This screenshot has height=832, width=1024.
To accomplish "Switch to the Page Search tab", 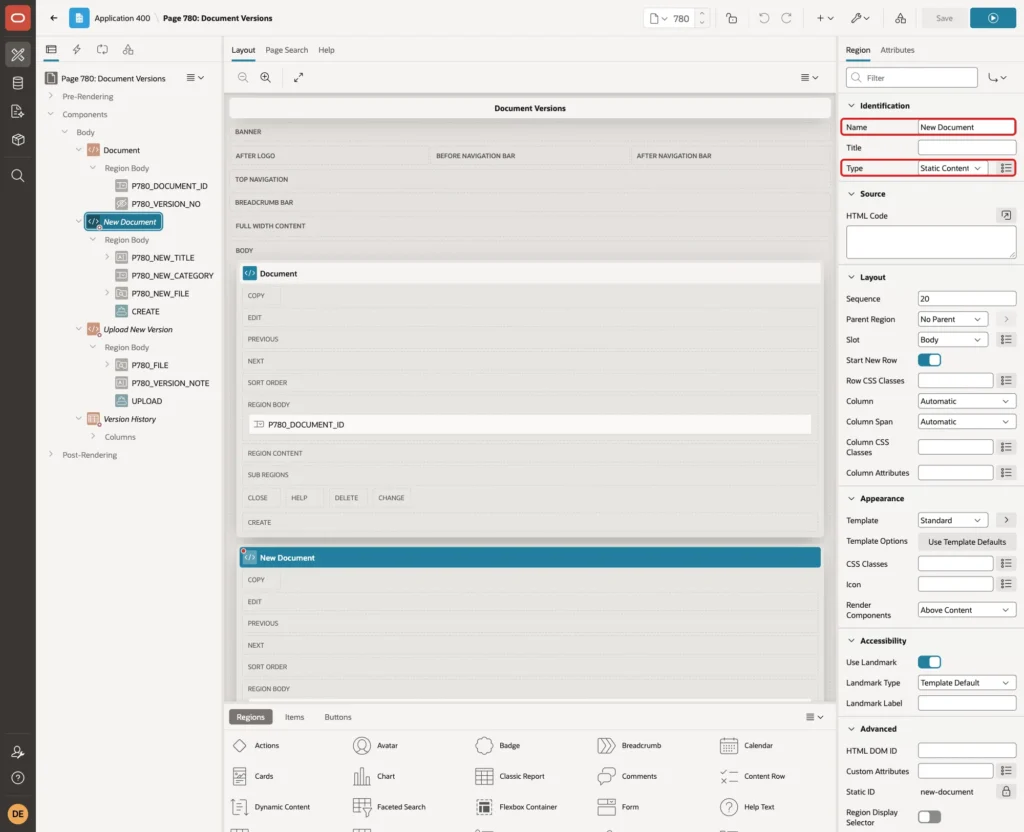I will [x=286, y=50].
